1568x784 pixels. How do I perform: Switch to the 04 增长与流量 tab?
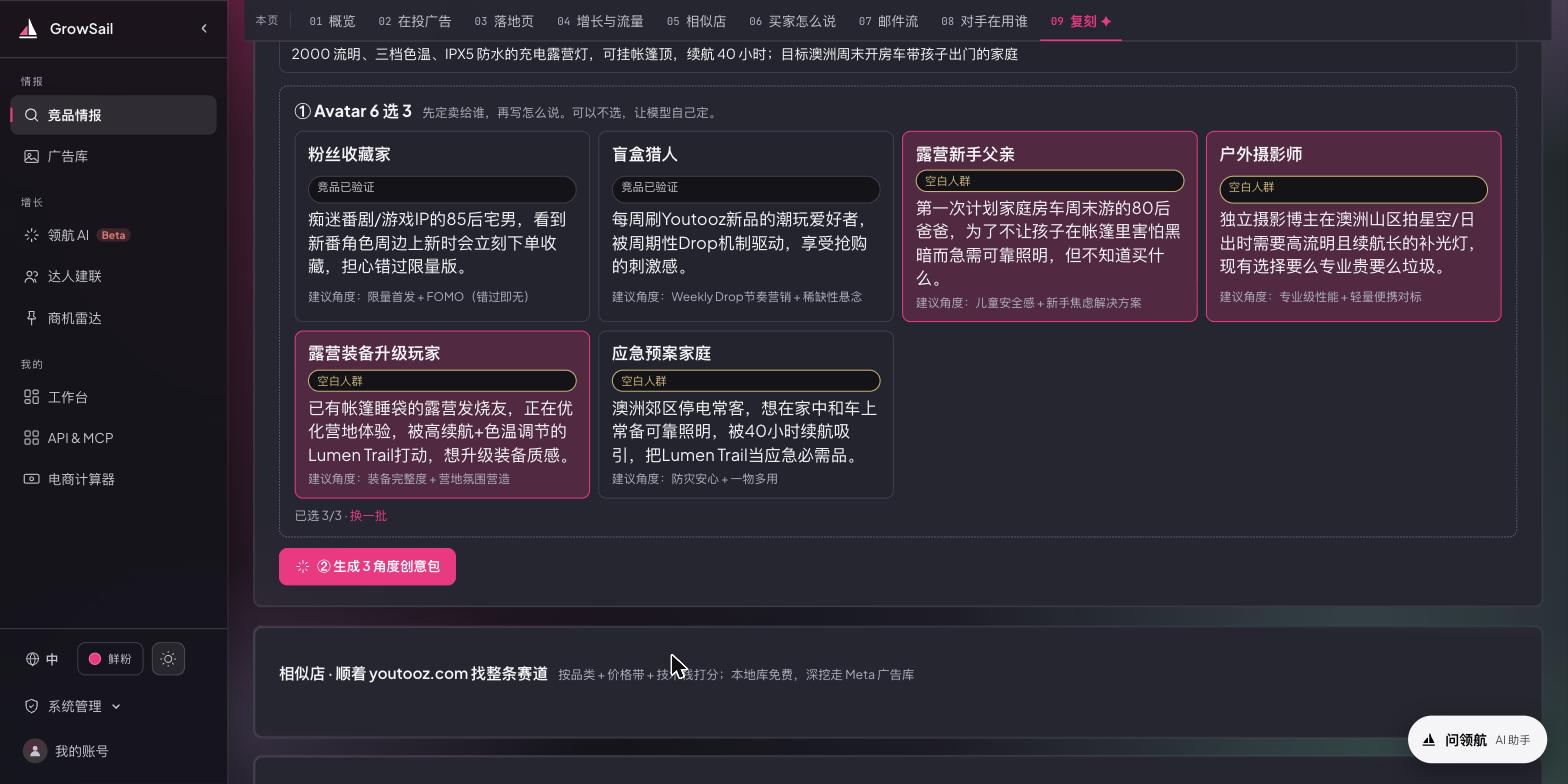(x=600, y=21)
